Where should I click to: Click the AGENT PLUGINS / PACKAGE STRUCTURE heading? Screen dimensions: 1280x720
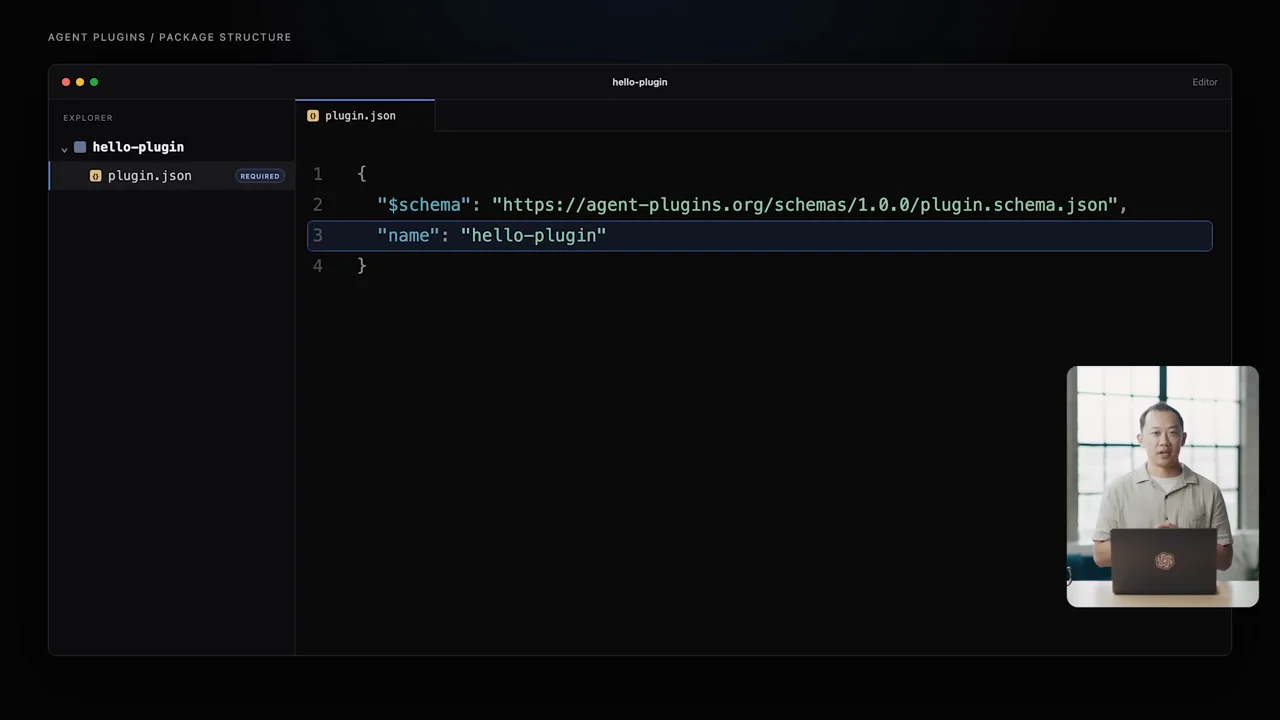tap(170, 37)
